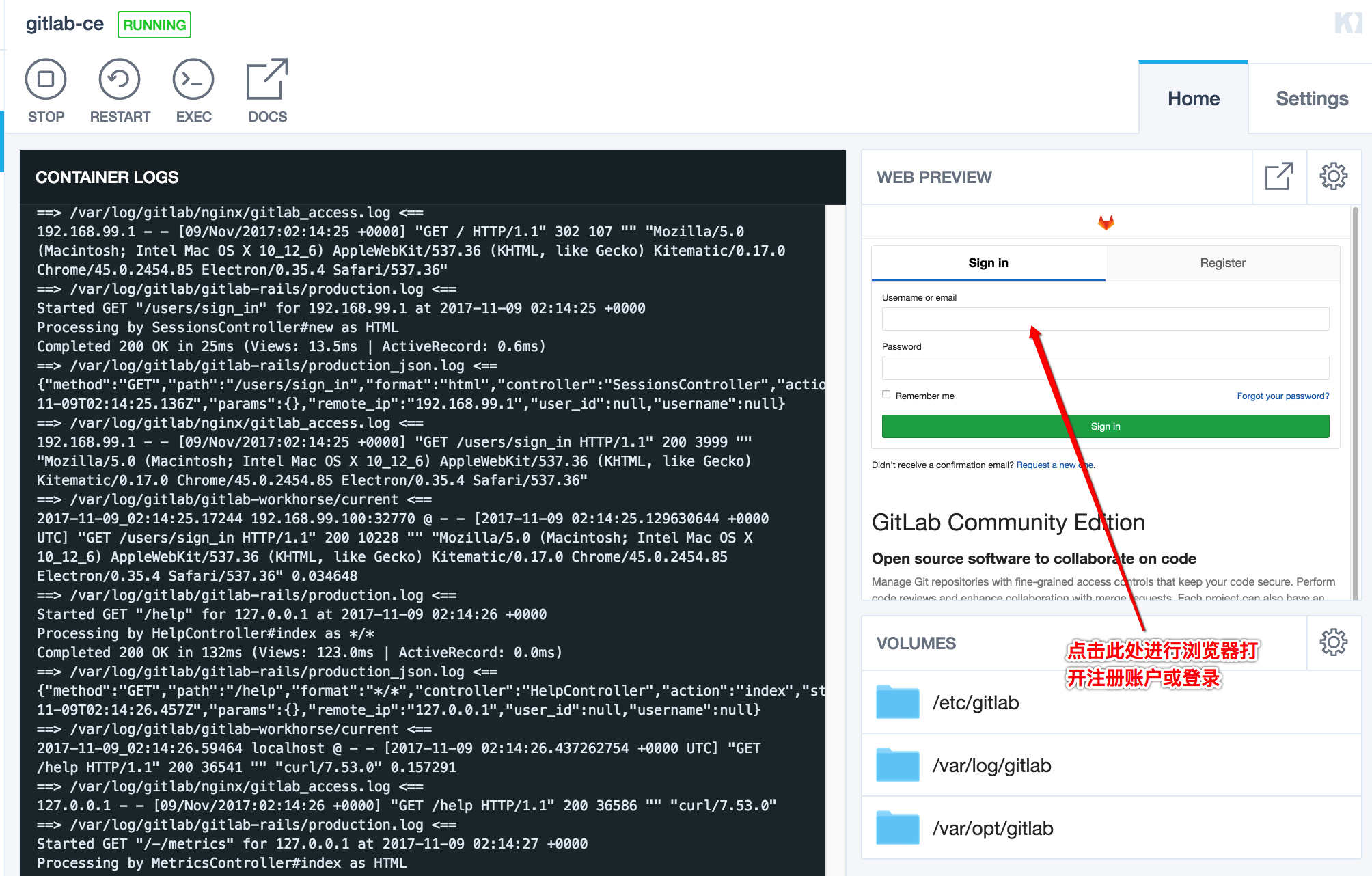The height and width of the screenshot is (876, 1372).
Task: Switch to the Home tab
Action: 1193,98
